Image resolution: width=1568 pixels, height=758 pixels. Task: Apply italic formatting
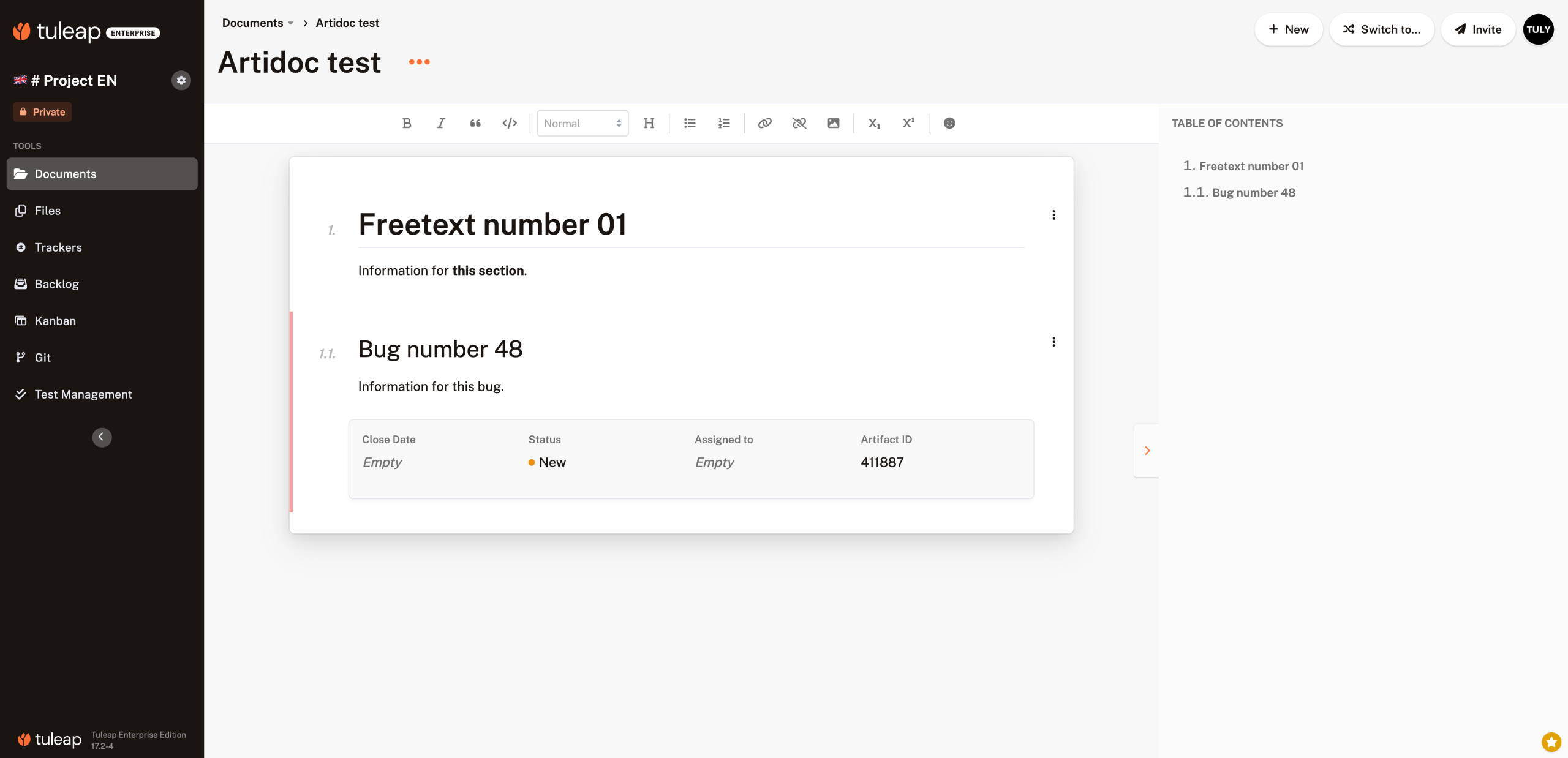440,123
